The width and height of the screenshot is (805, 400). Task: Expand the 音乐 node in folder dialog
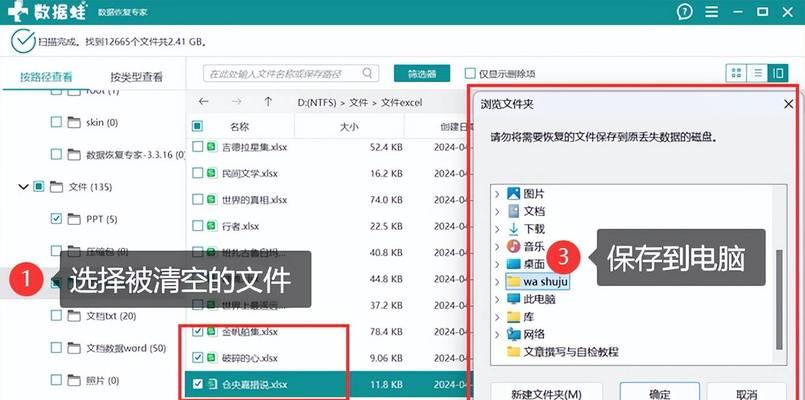pyautogui.click(x=497, y=246)
